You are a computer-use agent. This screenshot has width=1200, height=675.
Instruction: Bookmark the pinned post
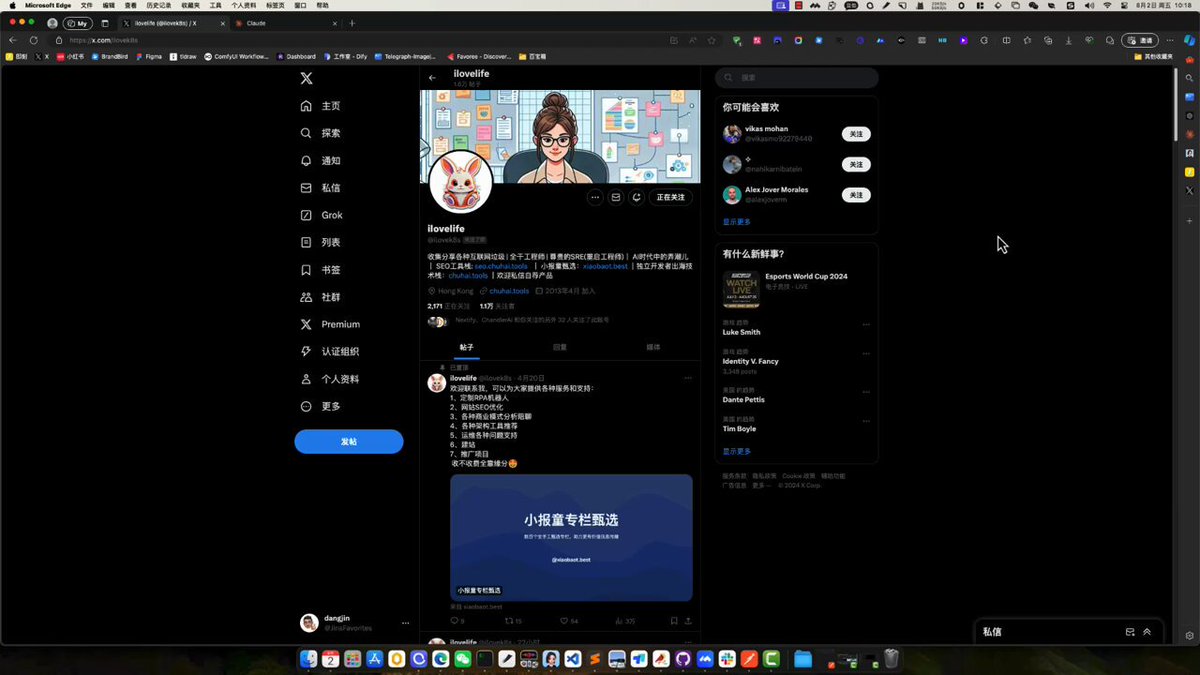click(674, 621)
